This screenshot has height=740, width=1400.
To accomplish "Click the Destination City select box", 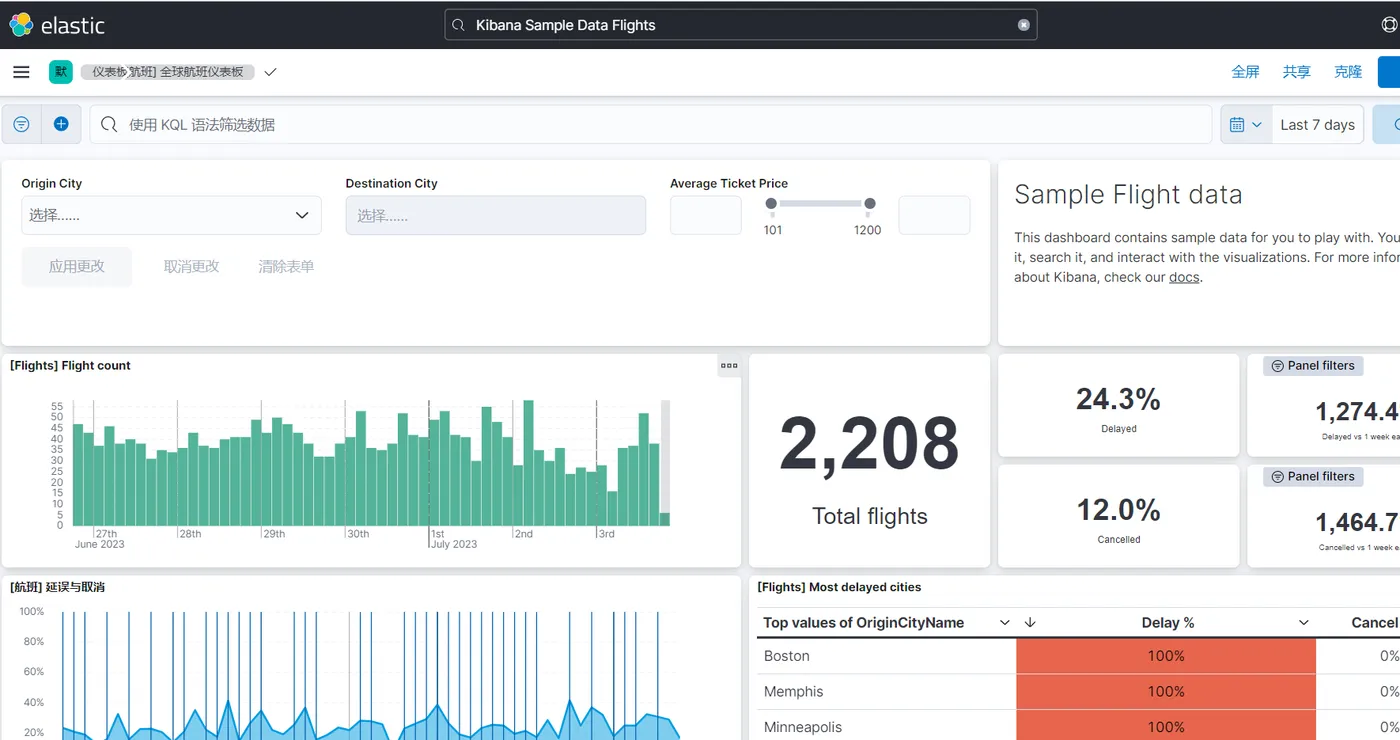I will click(x=495, y=215).
